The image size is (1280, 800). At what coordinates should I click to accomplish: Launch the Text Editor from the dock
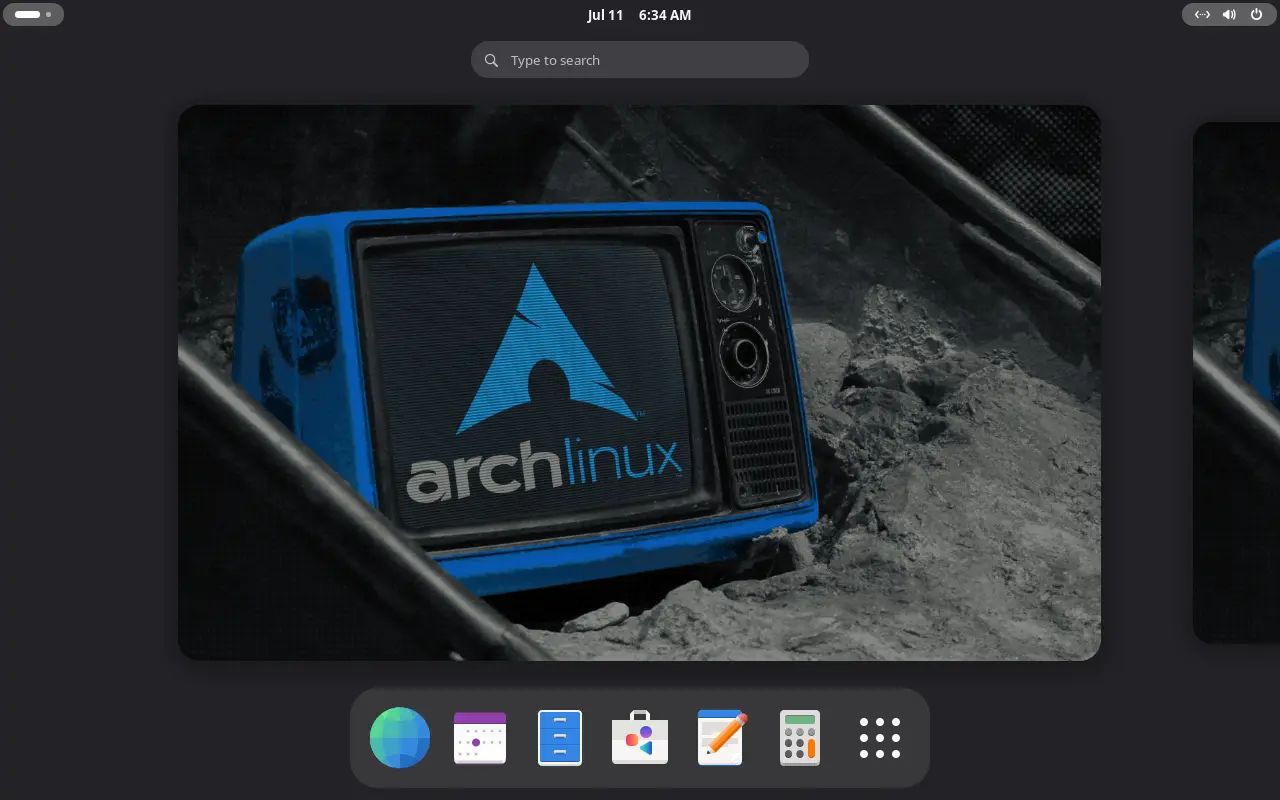(721, 738)
